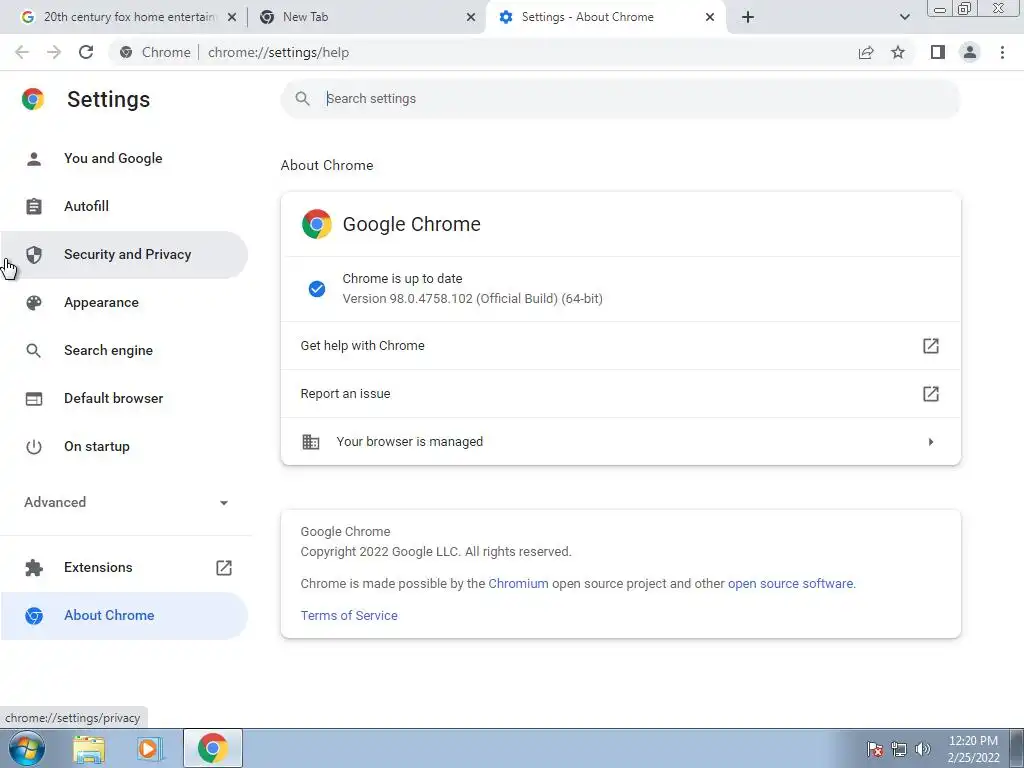Focus the Search settings field
This screenshot has width=1024, height=768.
[x=620, y=99]
